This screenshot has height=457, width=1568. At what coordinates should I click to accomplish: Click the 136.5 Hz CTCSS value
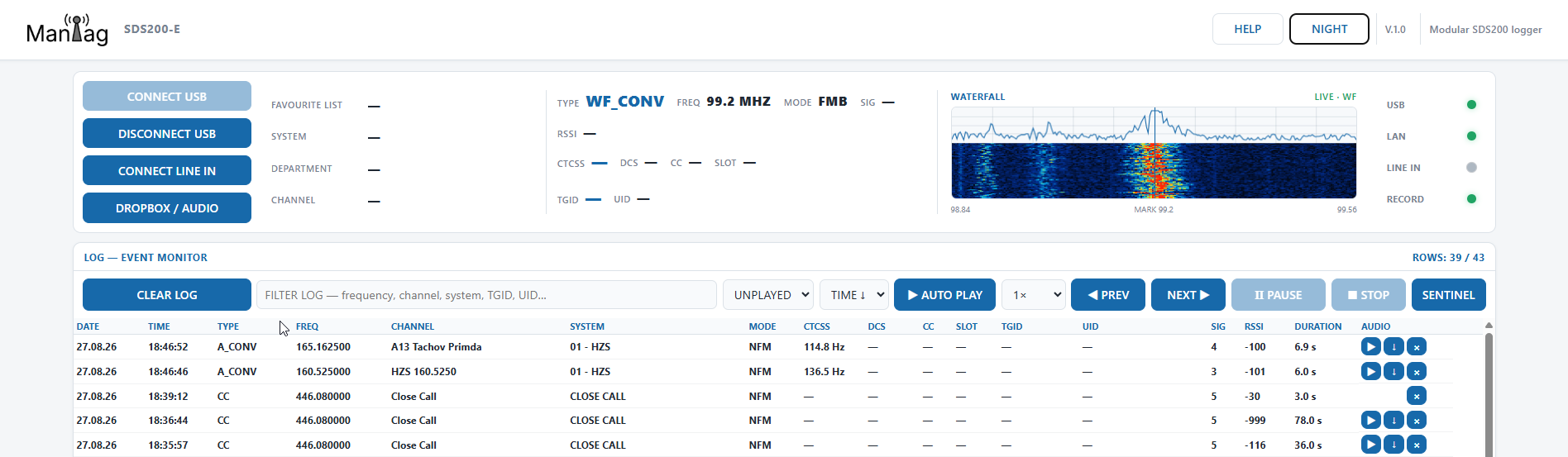tap(825, 372)
